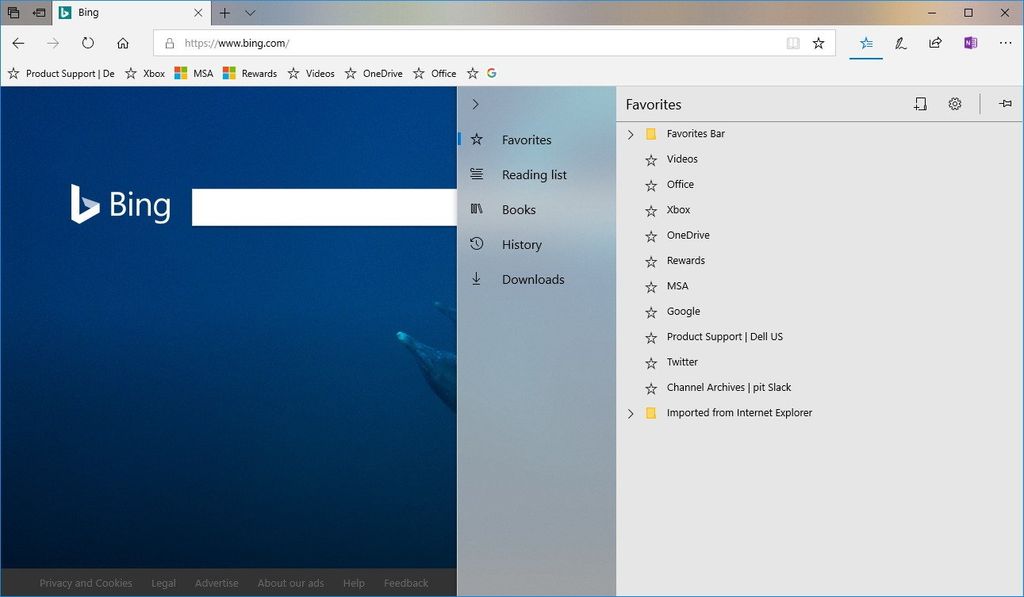
Task: Expand the Favorites Bar folder
Action: pyautogui.click(x=630, y=133)
